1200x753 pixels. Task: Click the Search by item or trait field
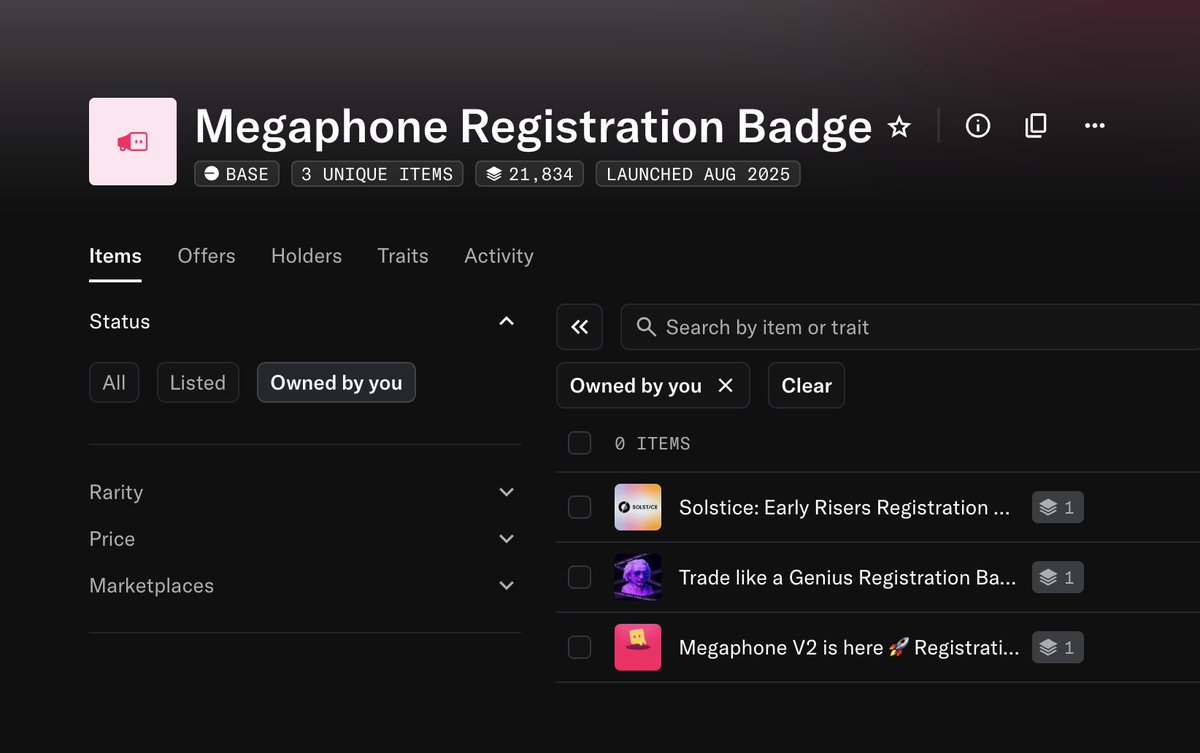[910, 327]
